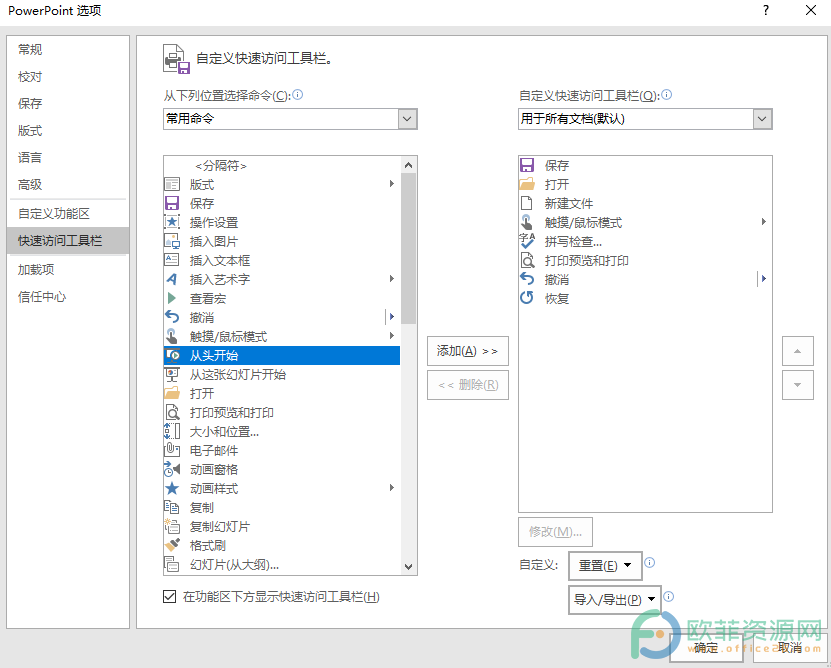
Task: Click the 电子邮件 paperclip icon
Action: pyautogui.click(x=172, y=450)
